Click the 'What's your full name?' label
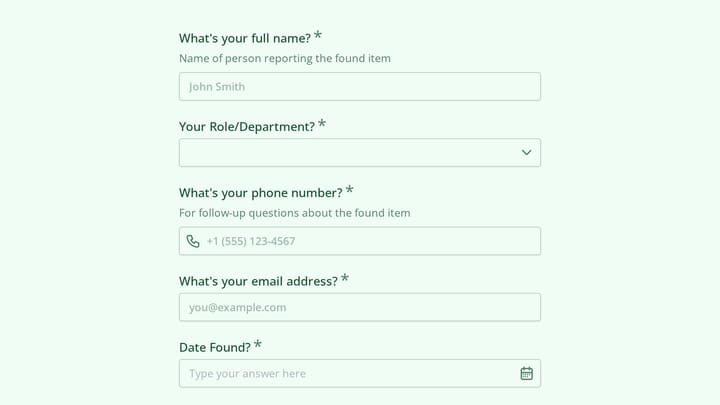This screenshot has width=720, height=405. click(245, 38)
